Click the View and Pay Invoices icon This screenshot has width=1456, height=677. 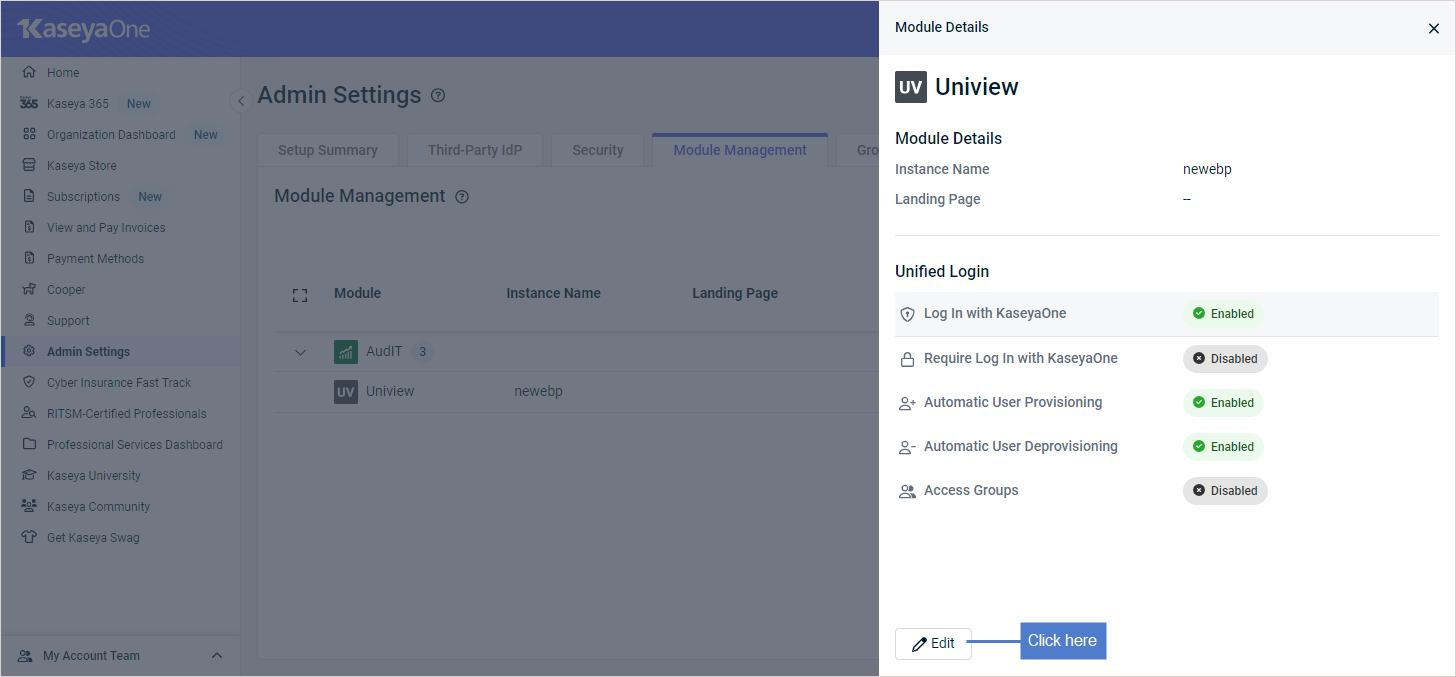(29, 227)
